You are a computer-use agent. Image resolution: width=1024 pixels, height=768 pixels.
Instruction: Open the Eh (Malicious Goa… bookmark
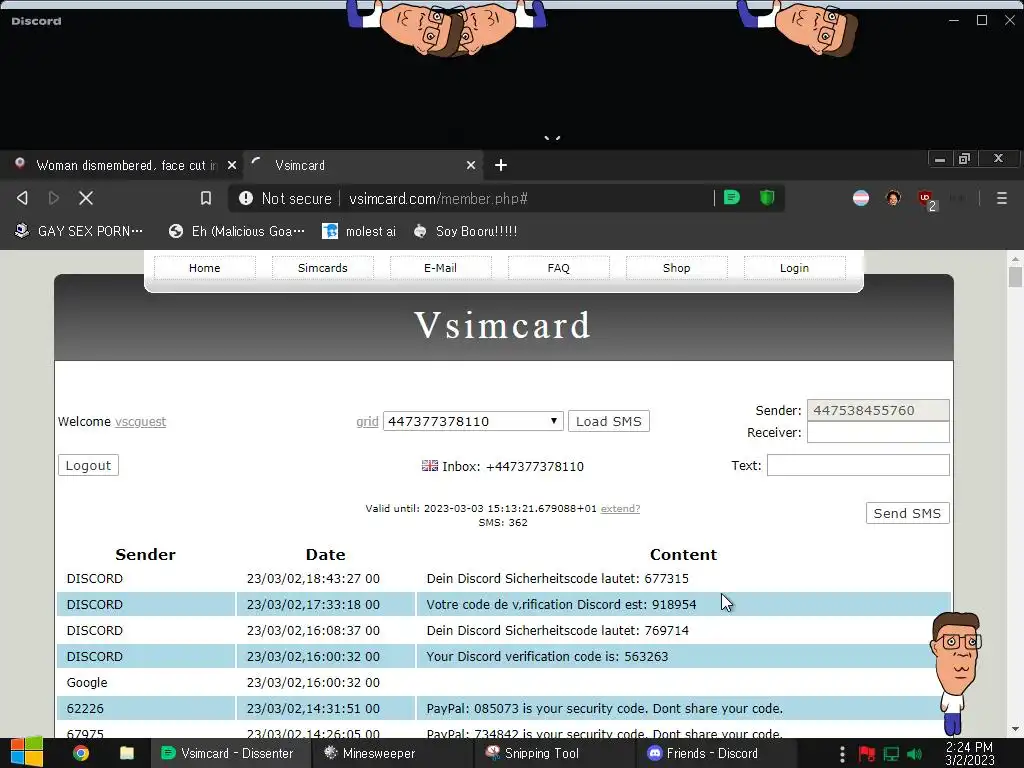[236, 231]
